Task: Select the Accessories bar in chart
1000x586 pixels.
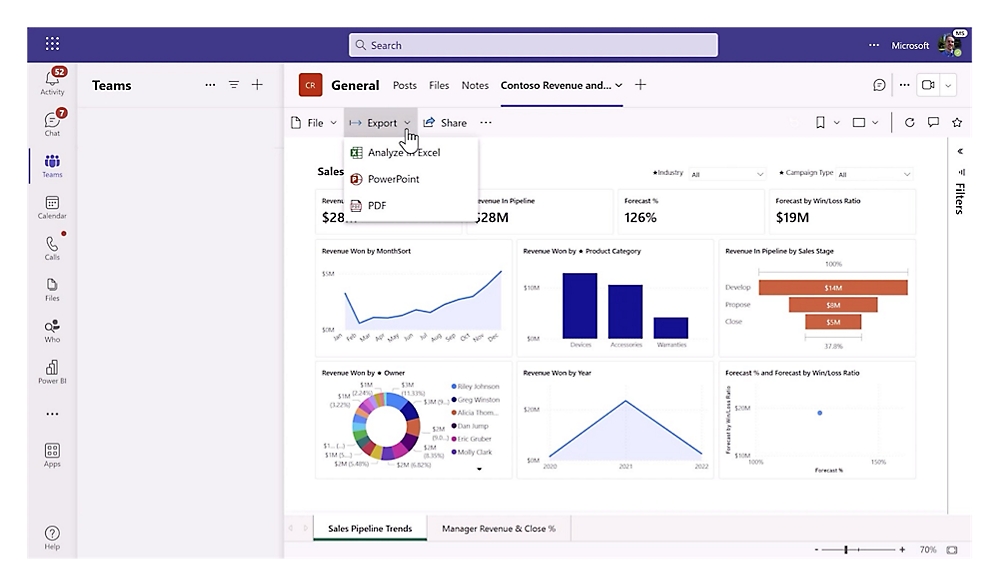Action: [626, 311]
